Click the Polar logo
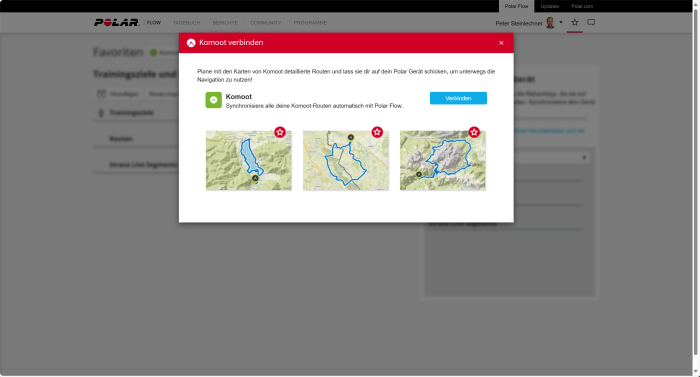The width and height of the screenshot is (700, 377). coord(117,23)
